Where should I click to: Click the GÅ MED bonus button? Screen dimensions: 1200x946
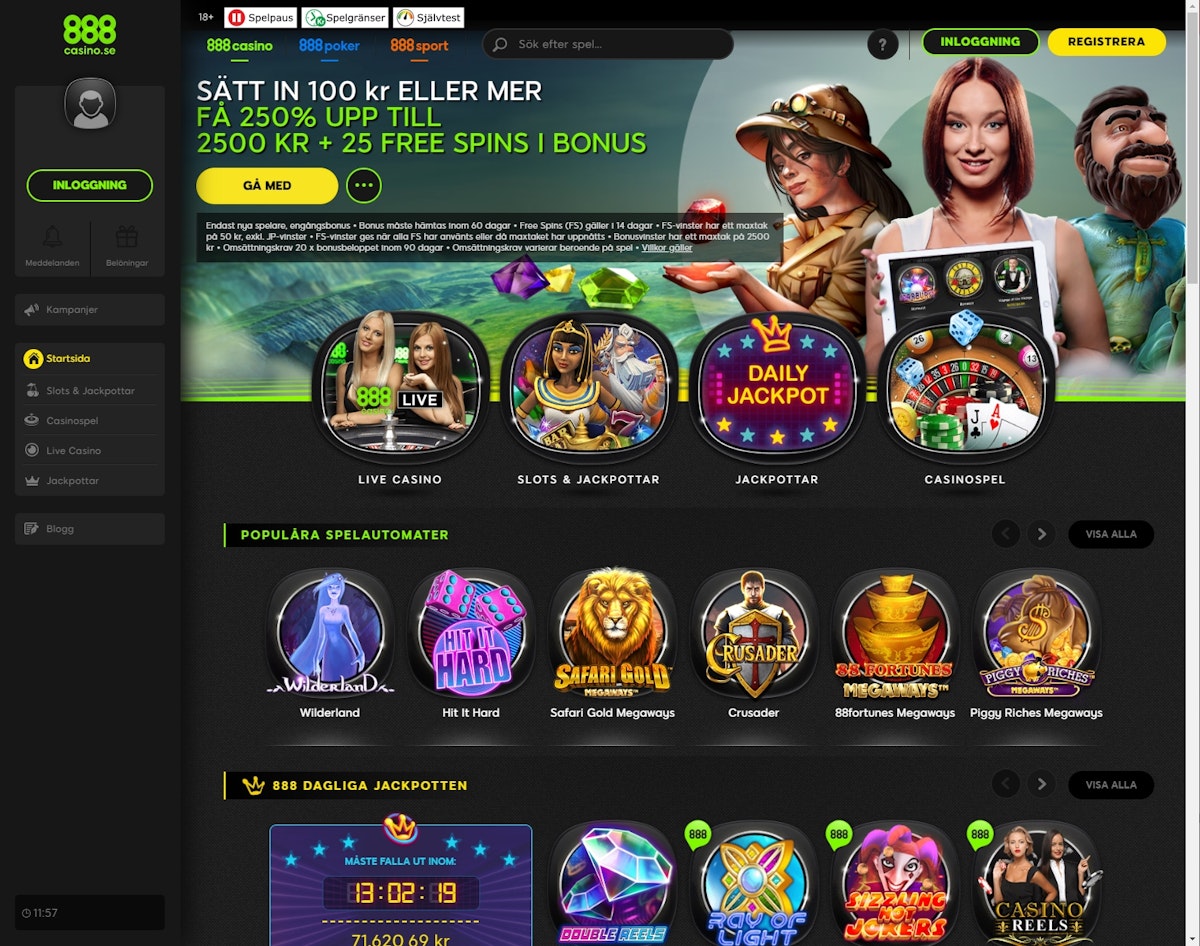tap(267, 185)
